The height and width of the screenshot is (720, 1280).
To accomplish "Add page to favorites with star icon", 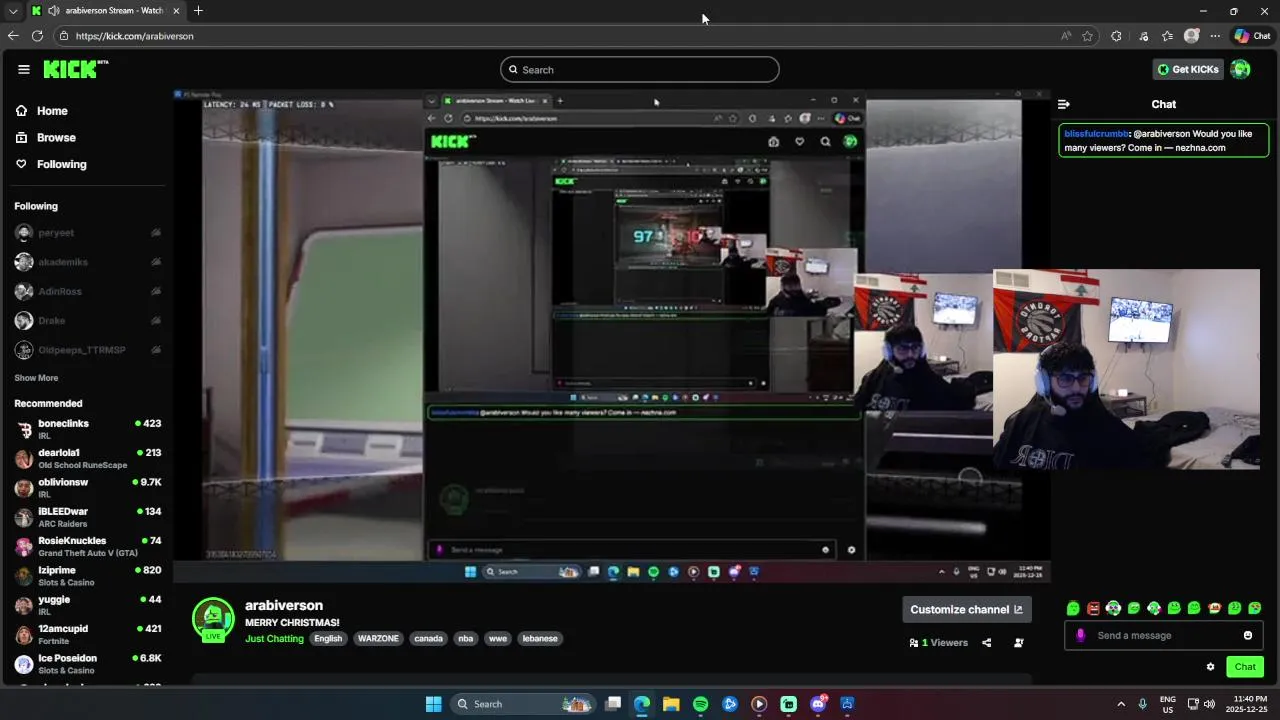I will tap(1088, 36).
